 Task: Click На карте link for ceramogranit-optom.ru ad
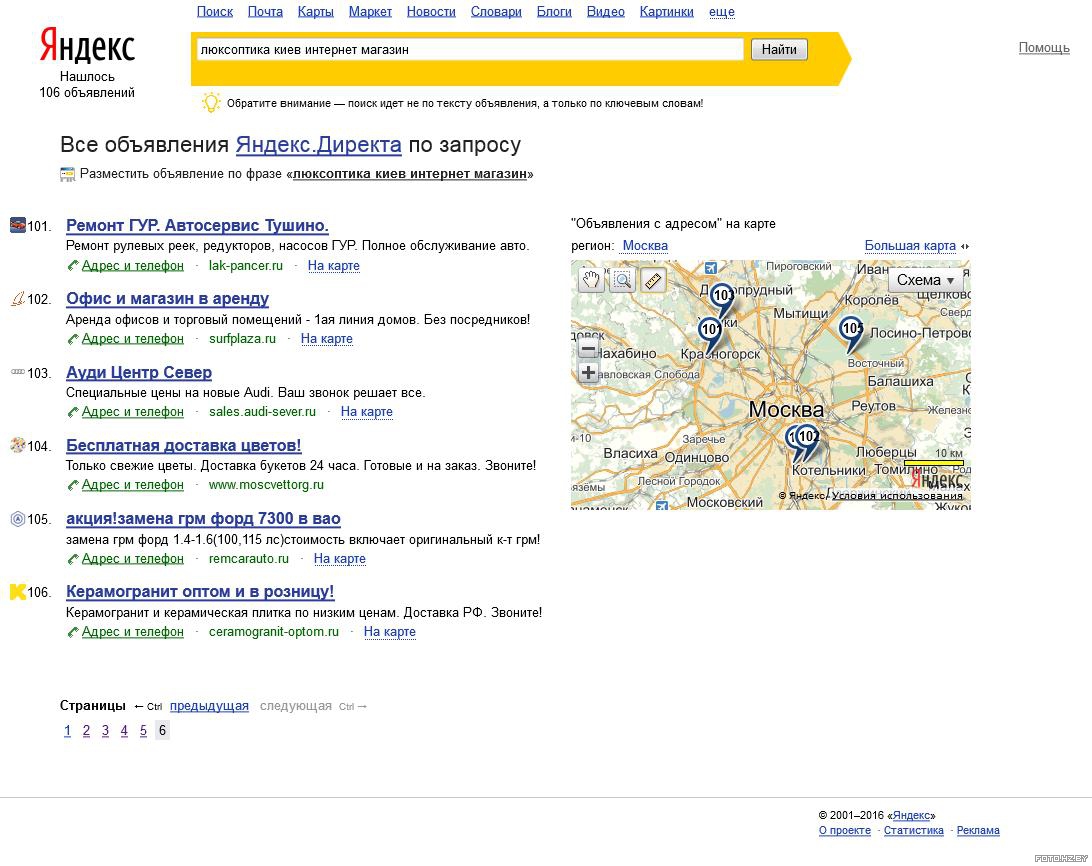point(389,632)
